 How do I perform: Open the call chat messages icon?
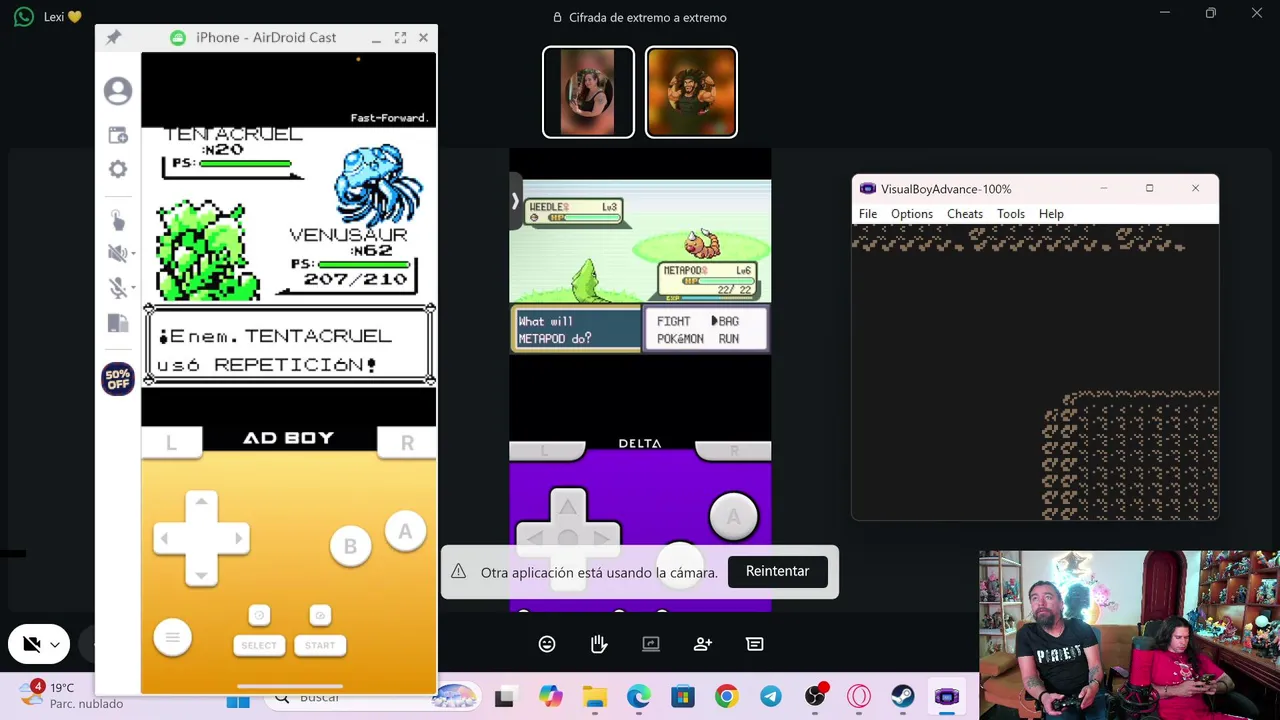click(x=755, y=644)
